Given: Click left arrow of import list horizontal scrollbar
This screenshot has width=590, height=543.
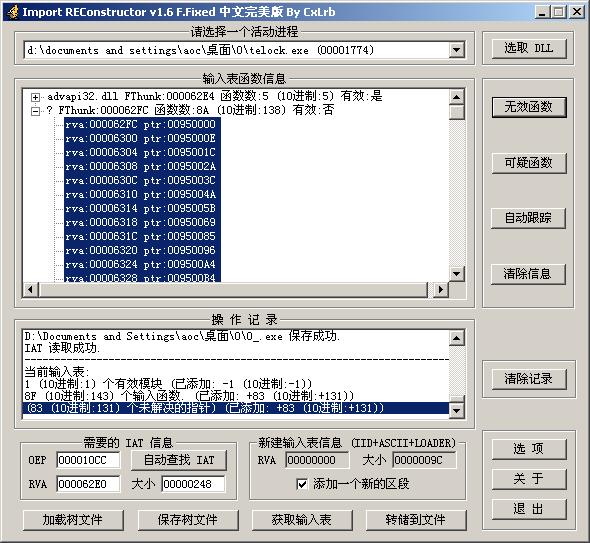Looking at the screenshot, I should 30,290.
